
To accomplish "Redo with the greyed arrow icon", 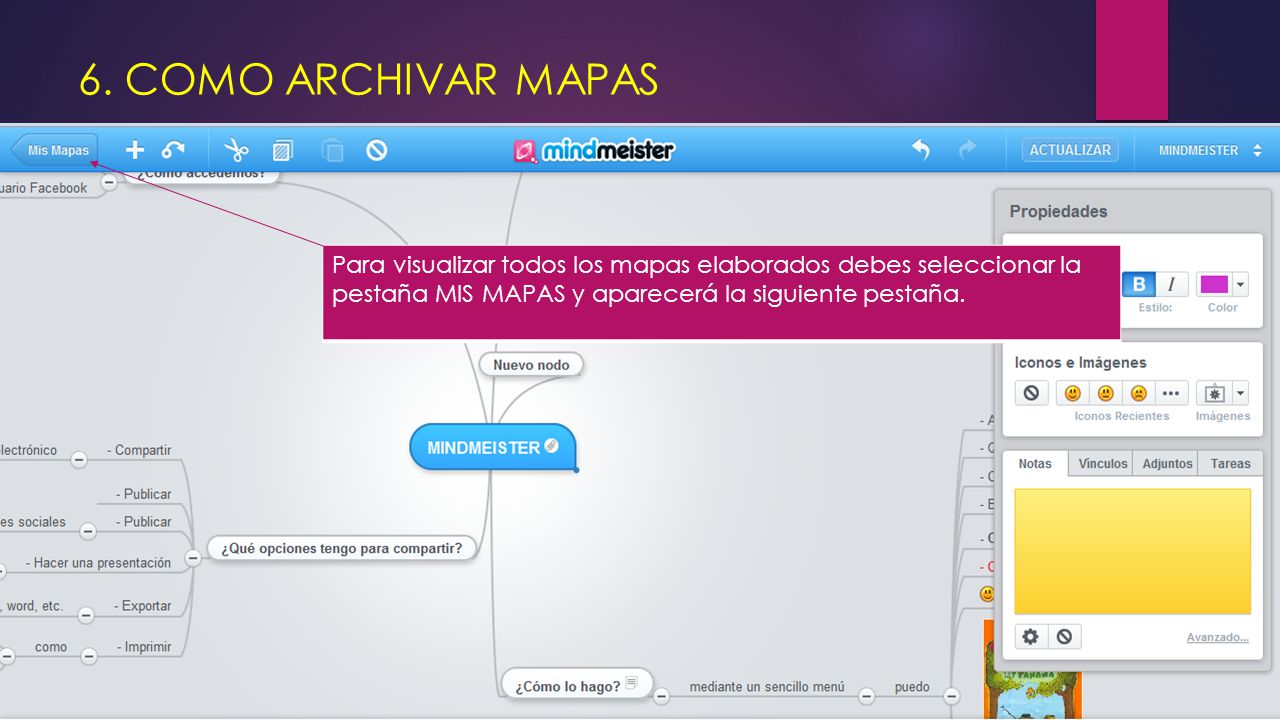I will [967, 150].
